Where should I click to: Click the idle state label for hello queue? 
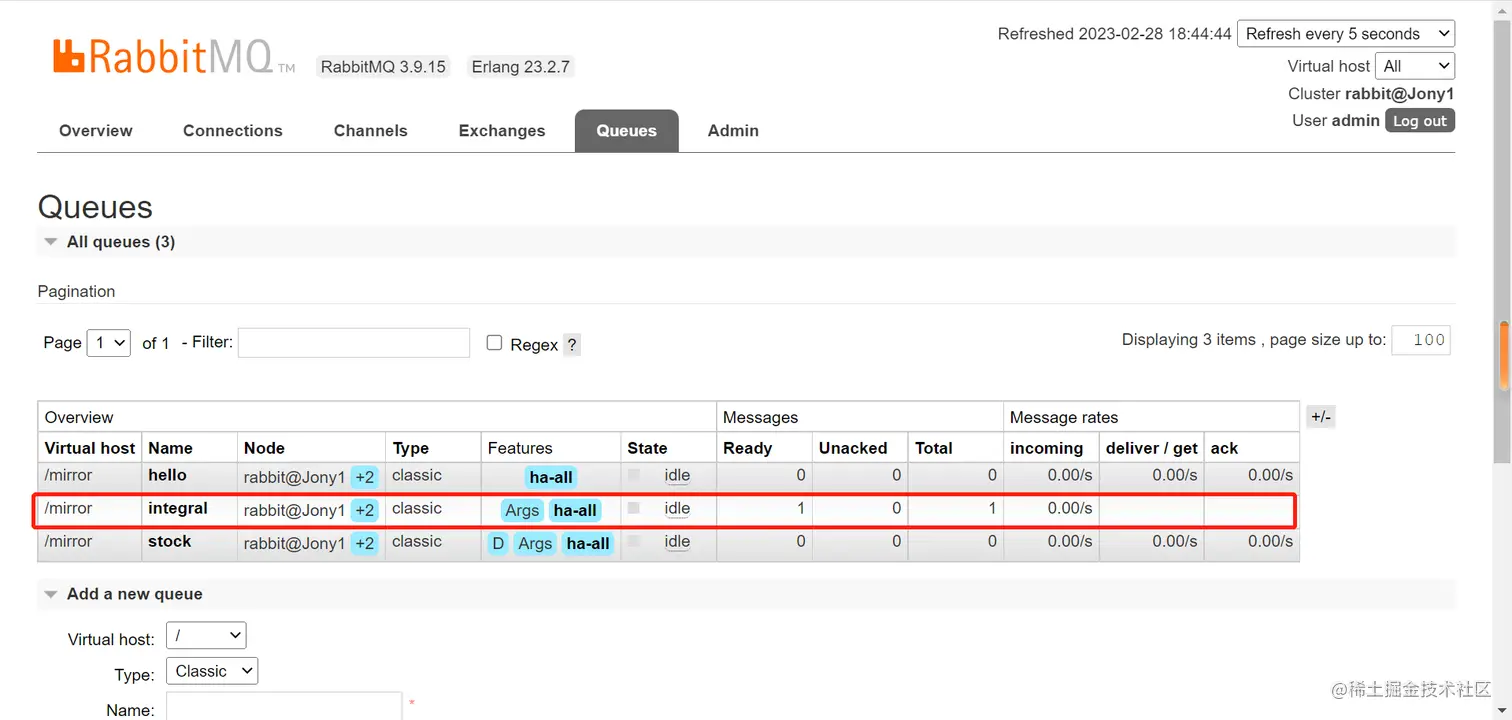pyautogui.click(x=677, y=476)
